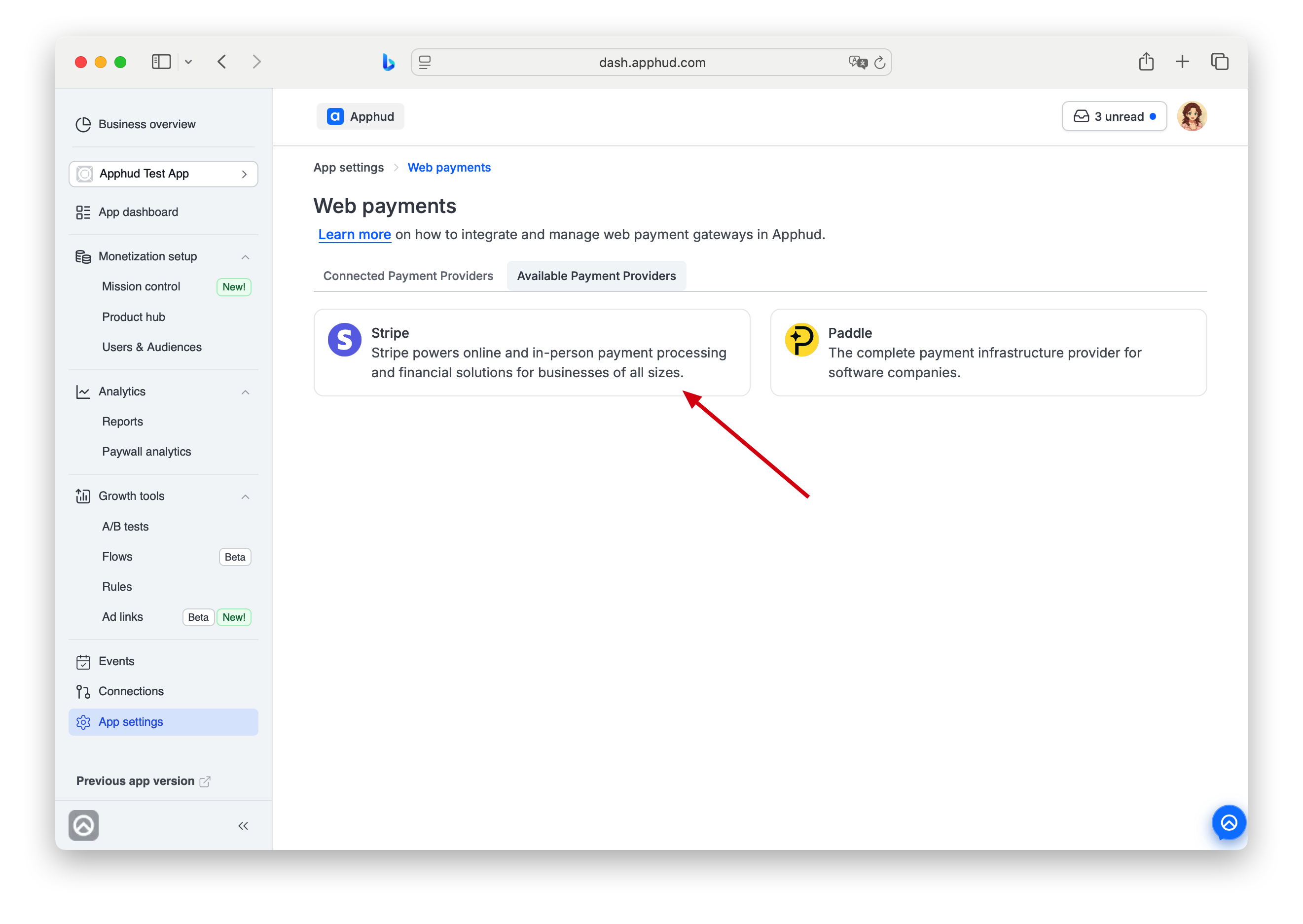Viewport: 1303px width, 924px height.
Task: Collapse the Growth tools section chevron
Action: pyautogui.click(x=245, y=496)
